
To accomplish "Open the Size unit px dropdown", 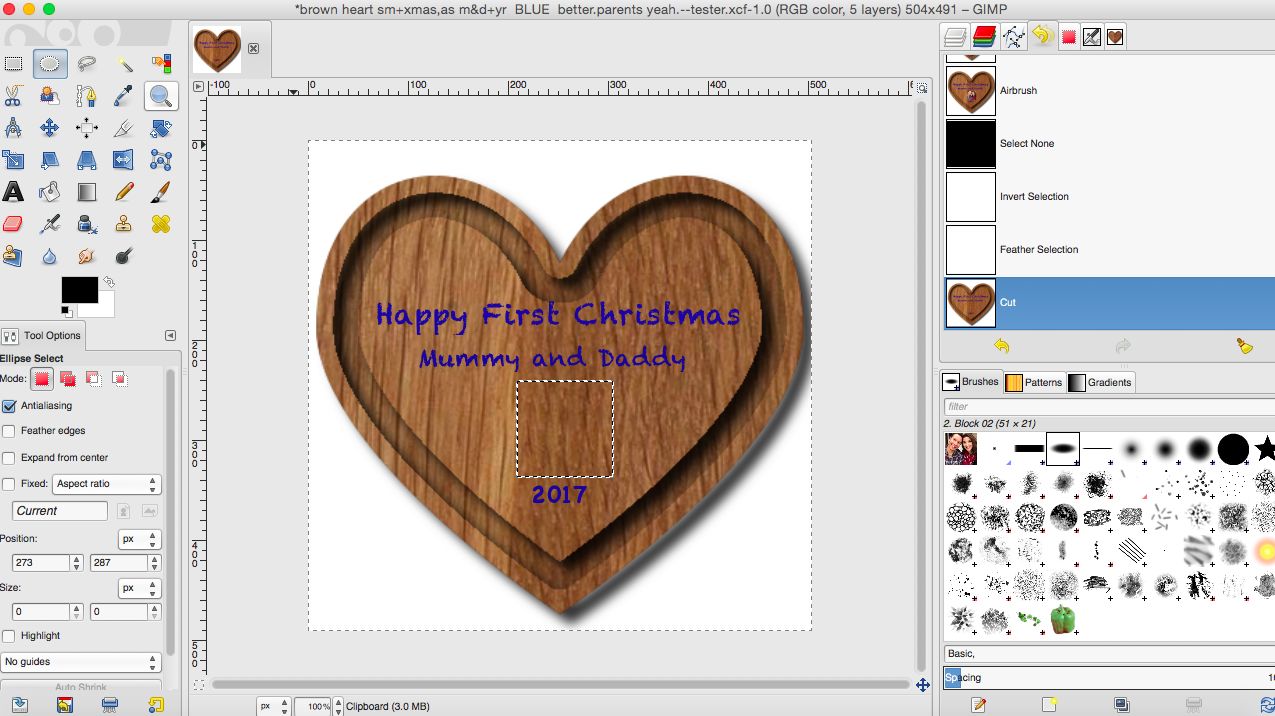I will 139,588.
